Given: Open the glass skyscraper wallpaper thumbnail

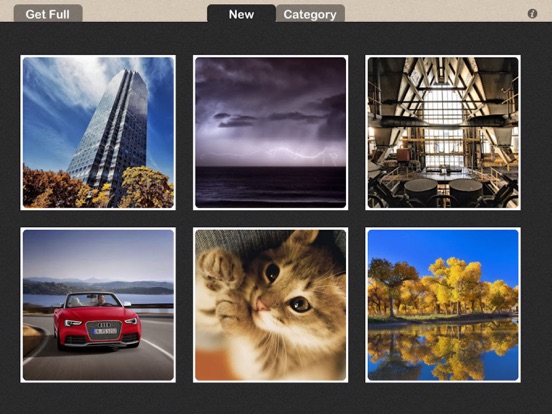Looking at the screenshot, I should (98, 132).
